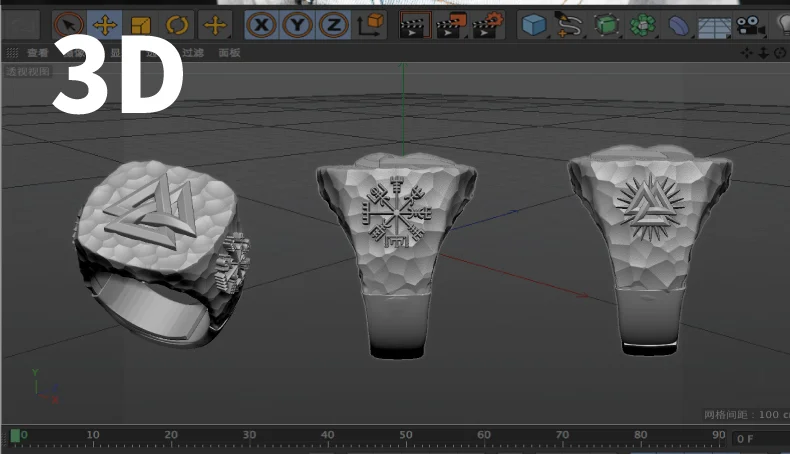Jump to frame 80 on the timeline
Screen dimensions: 790x454
[x=640, y=435]
